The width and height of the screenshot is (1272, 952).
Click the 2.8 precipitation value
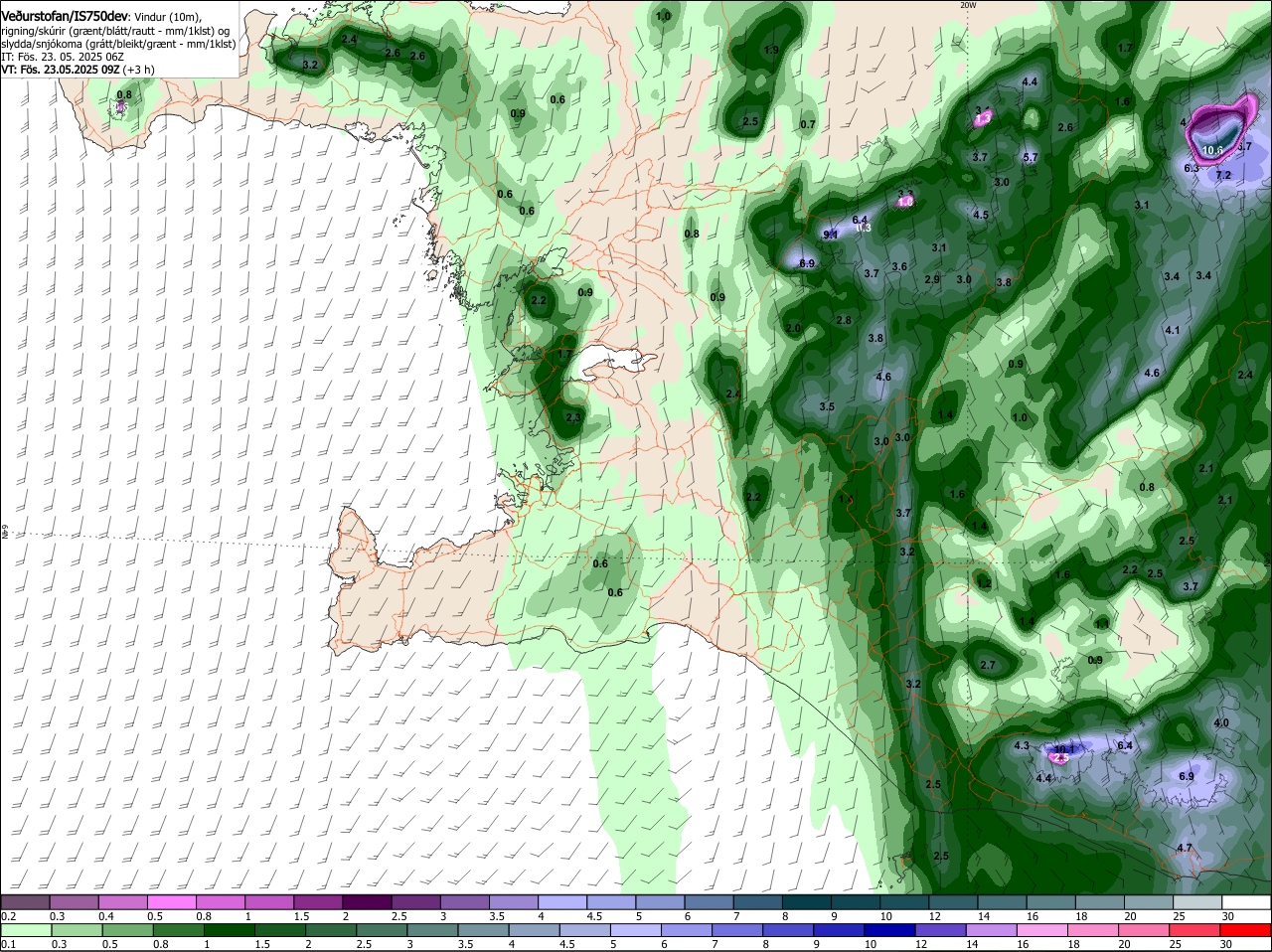pyautogui.click(x=844, y=320)
